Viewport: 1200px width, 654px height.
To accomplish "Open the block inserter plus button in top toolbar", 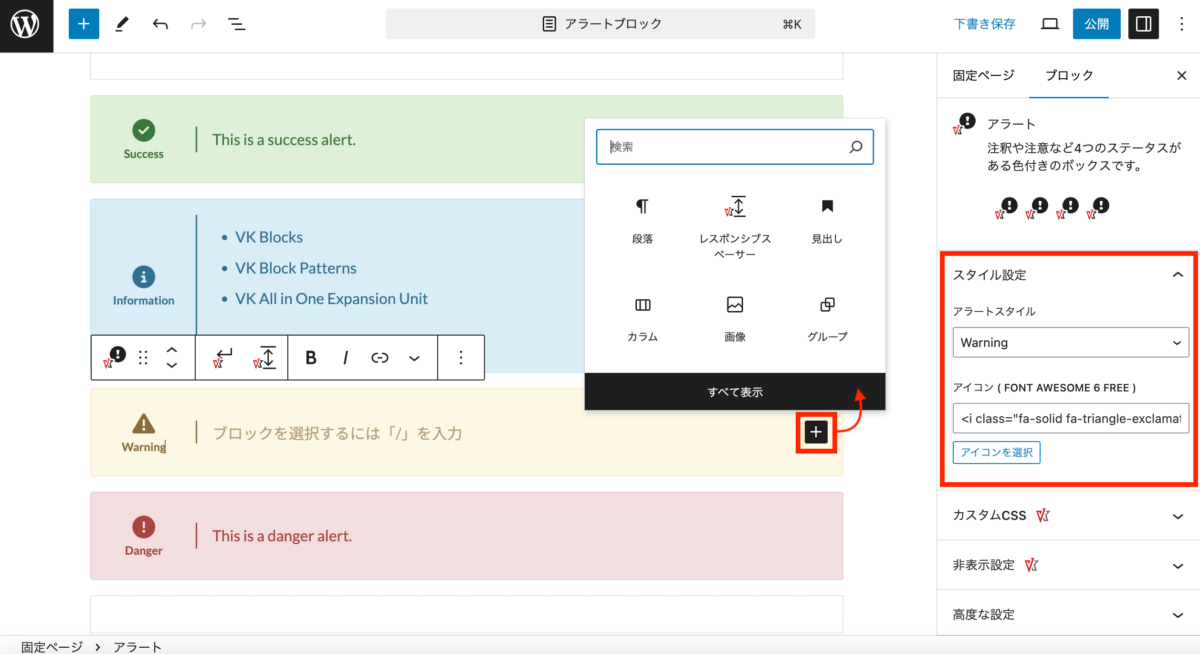I will [x=84, y=24].
